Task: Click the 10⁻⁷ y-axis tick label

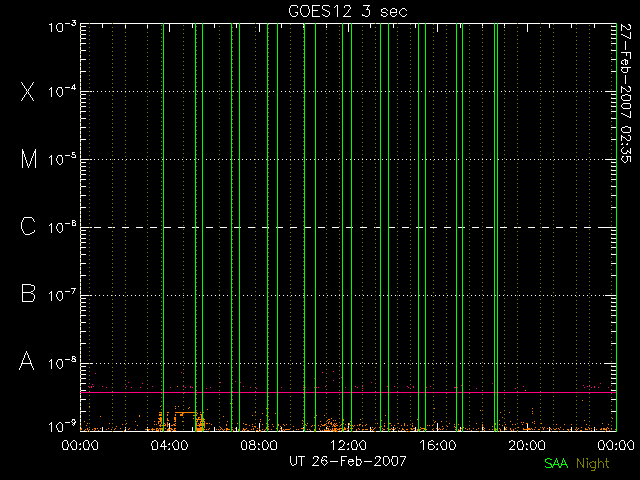Action: pyautogui.click(x=62, y=295)
